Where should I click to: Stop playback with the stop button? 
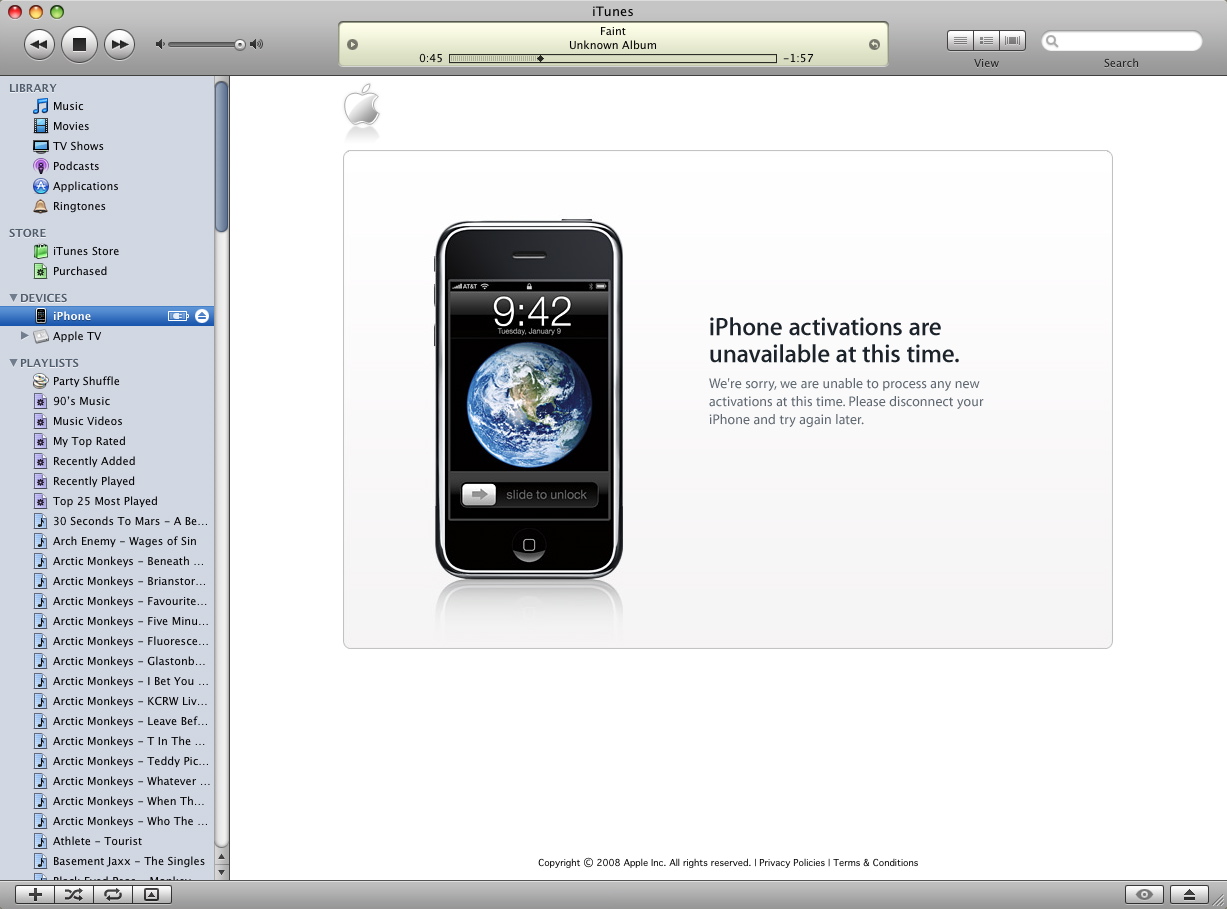pos(79,44)
